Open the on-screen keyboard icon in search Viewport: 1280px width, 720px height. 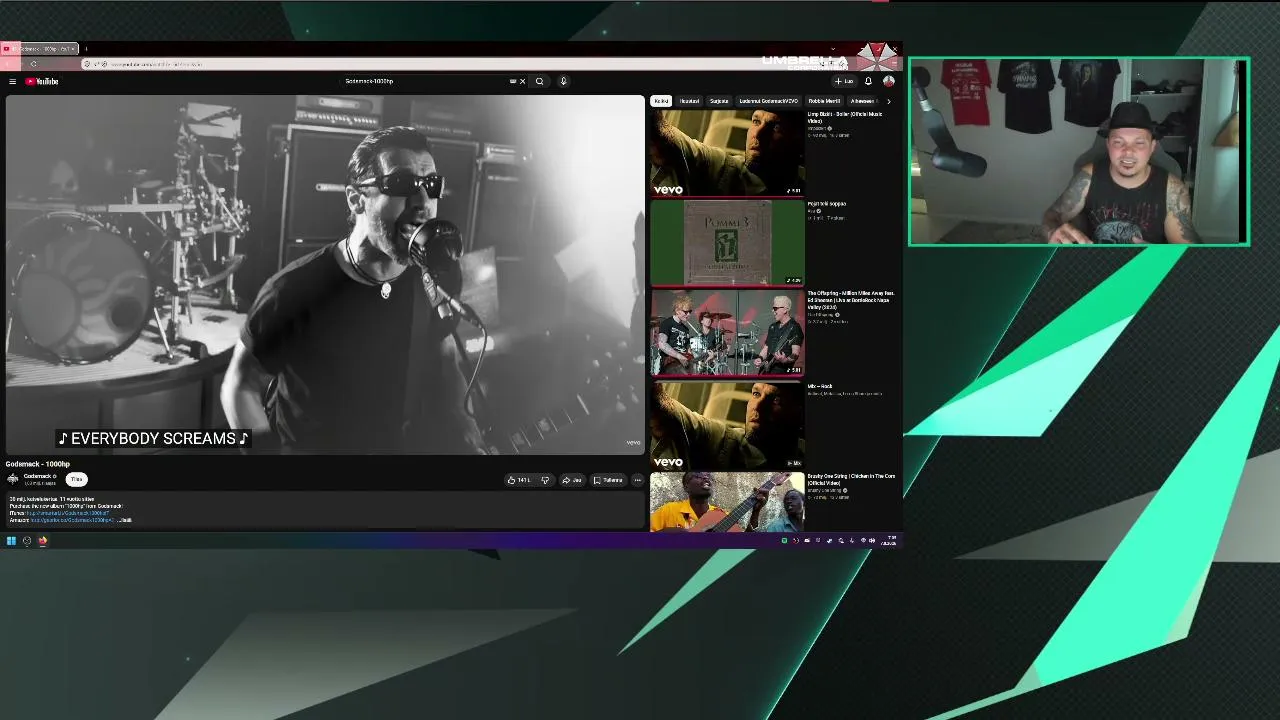[x=513, y=81]
